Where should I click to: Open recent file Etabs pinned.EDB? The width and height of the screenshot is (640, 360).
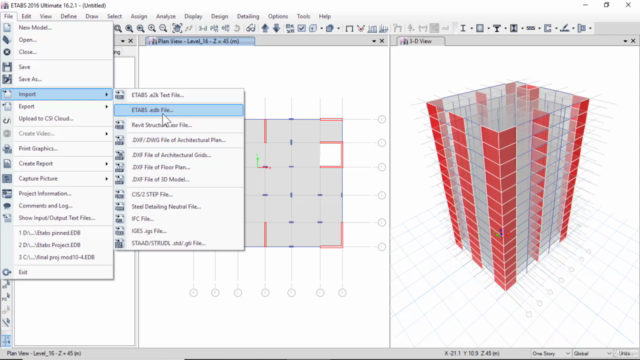click(57, 233)
